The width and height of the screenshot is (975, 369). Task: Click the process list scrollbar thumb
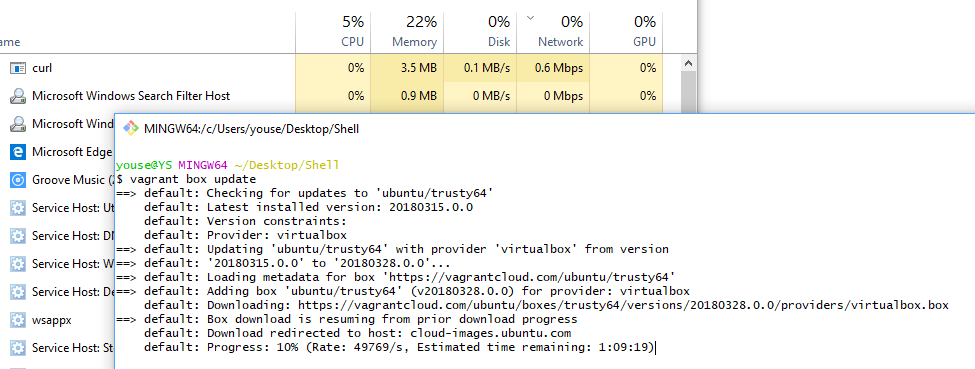coord(688,92)
